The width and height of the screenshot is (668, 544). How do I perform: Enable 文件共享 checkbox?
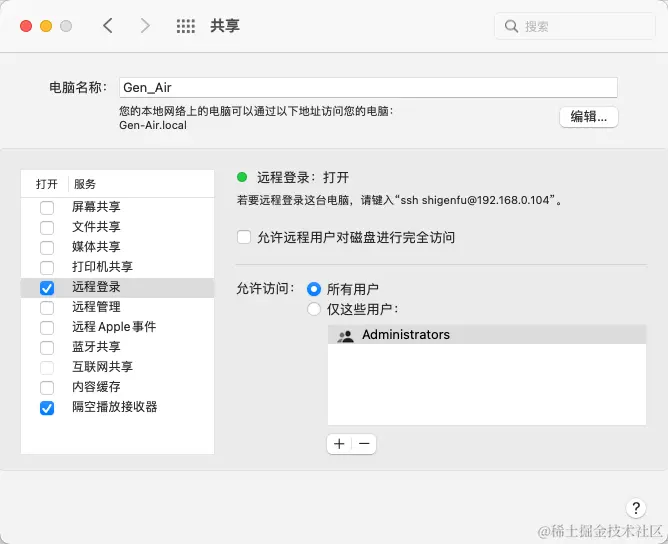pyautogui.click(x=47, y=228)
